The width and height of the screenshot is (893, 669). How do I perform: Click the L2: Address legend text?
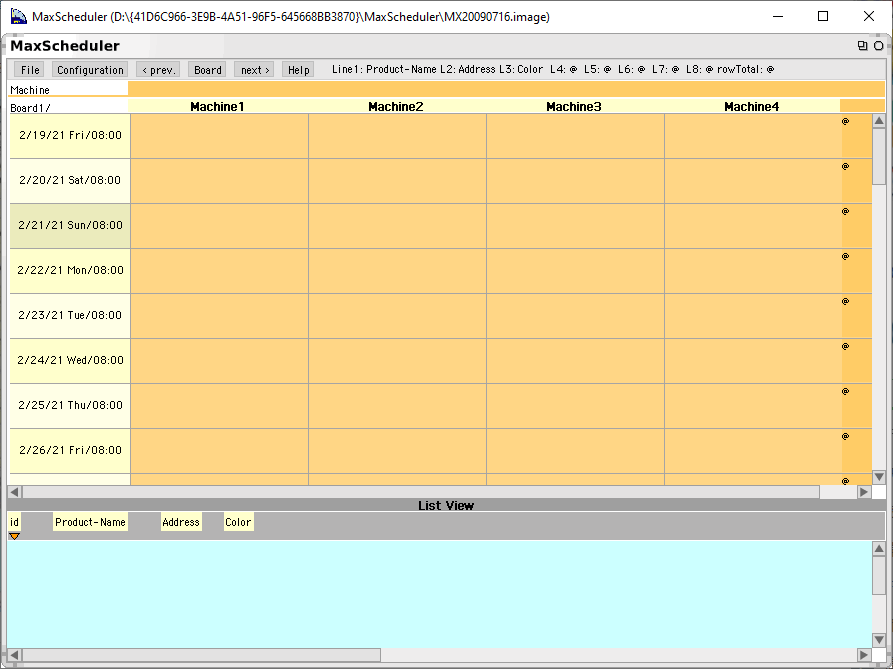[468, 69]
